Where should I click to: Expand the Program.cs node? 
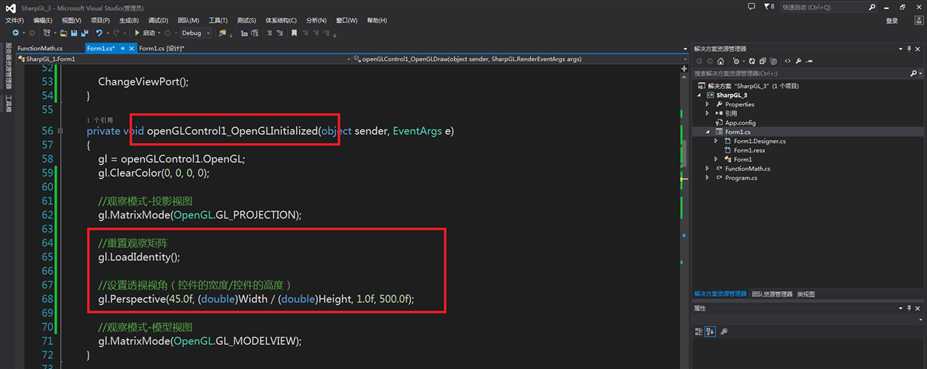[708, 178]
